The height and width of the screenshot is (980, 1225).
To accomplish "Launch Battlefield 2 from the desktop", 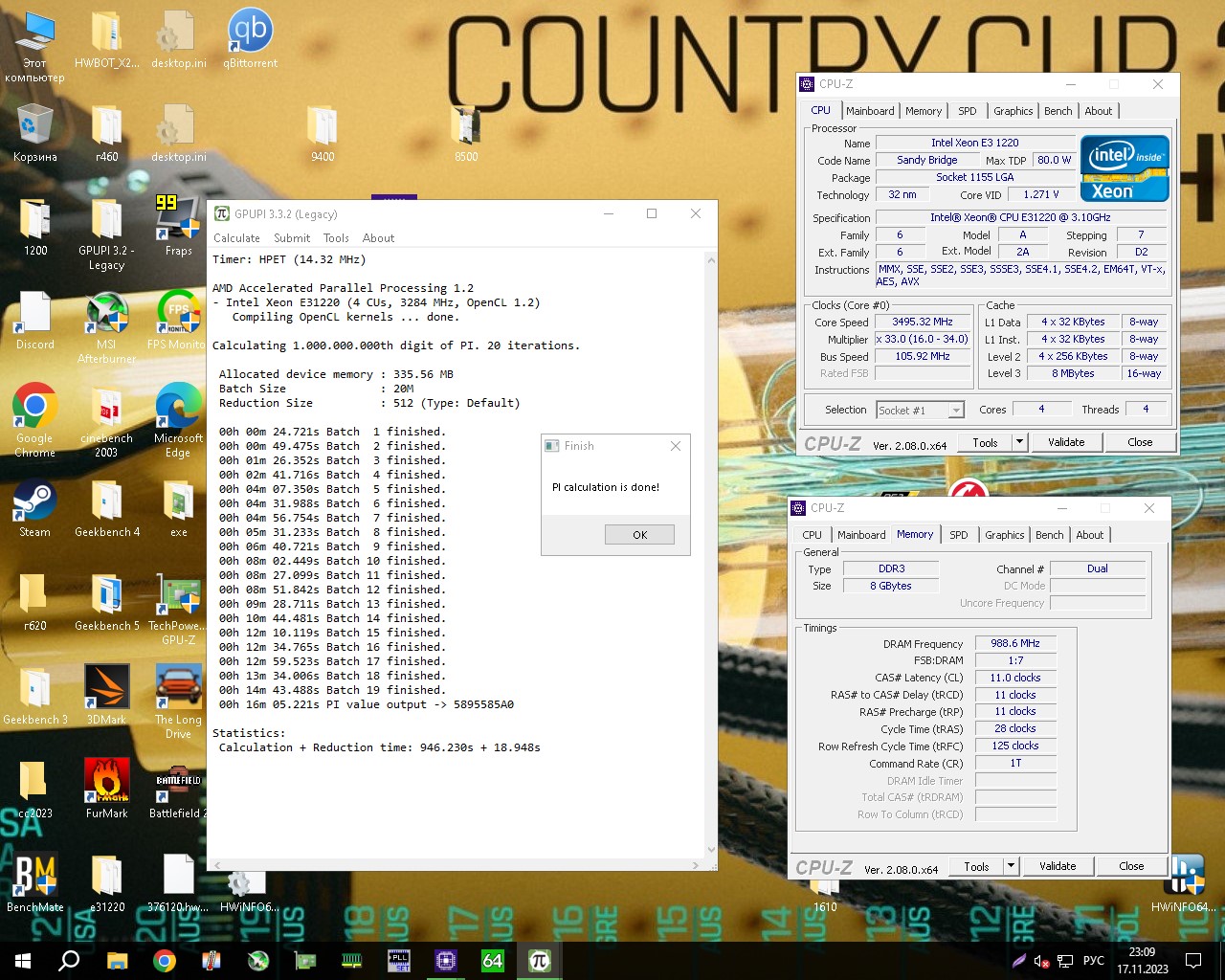I will pyautogui.click(x=179, y=790).
